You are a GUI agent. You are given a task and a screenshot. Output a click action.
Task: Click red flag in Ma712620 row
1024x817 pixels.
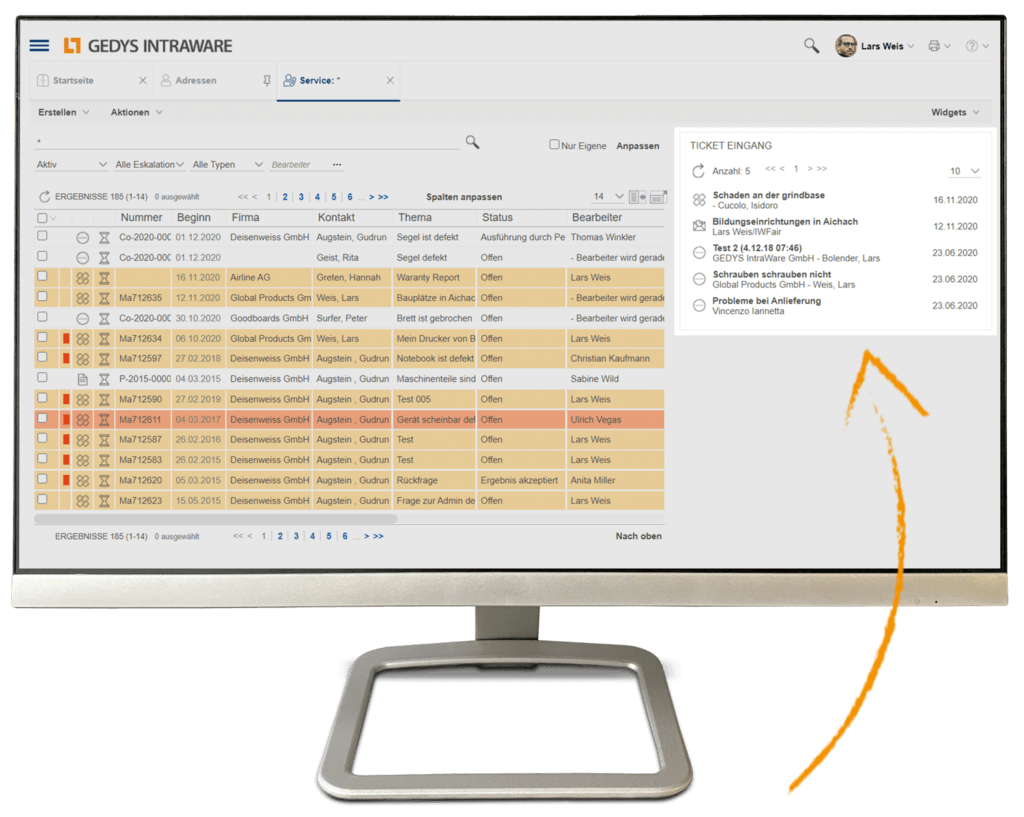pos(66,480)
